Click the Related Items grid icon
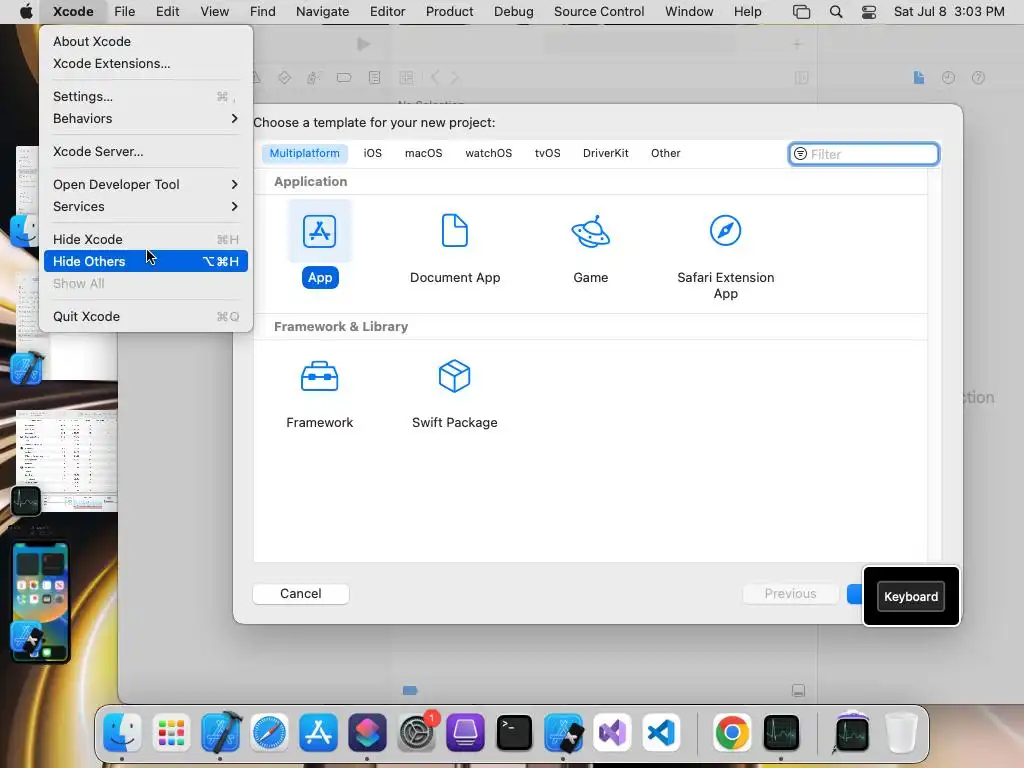 pos(406,78)
